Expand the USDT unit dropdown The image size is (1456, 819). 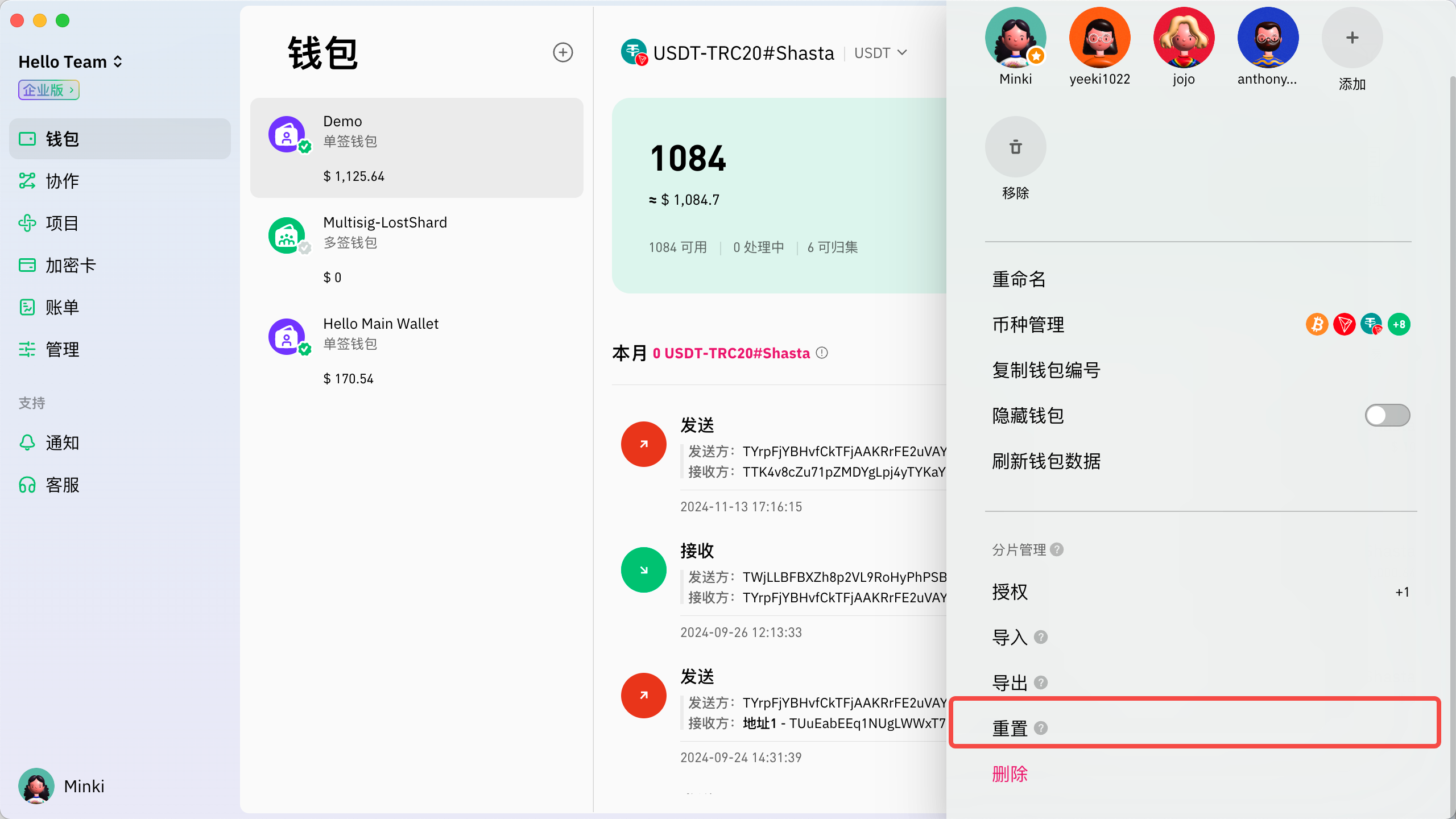click(x=880, y=53)
